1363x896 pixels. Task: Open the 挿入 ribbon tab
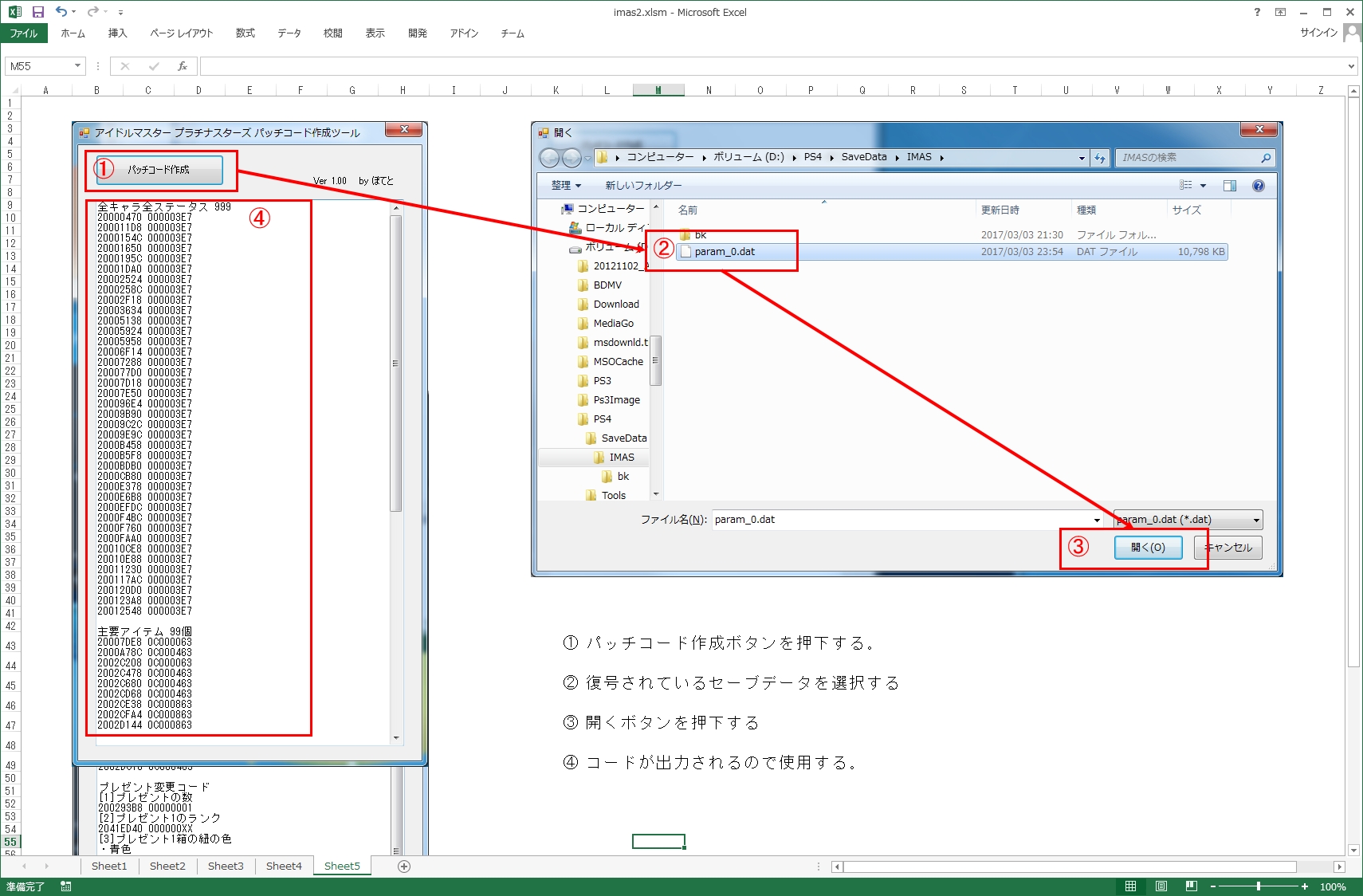pyautogui.click(x=117, y=33)
